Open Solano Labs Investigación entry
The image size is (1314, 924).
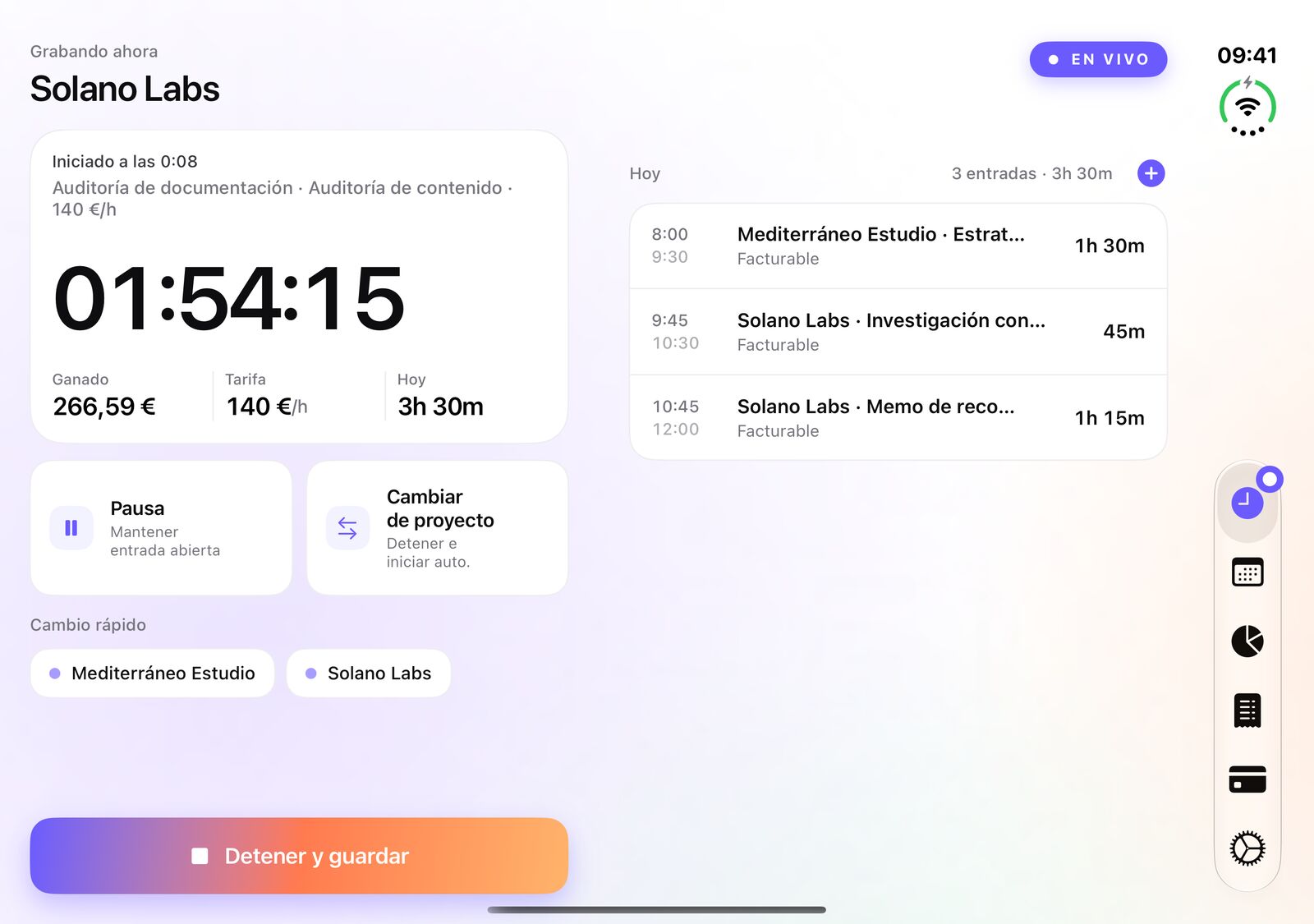[898, 332]
